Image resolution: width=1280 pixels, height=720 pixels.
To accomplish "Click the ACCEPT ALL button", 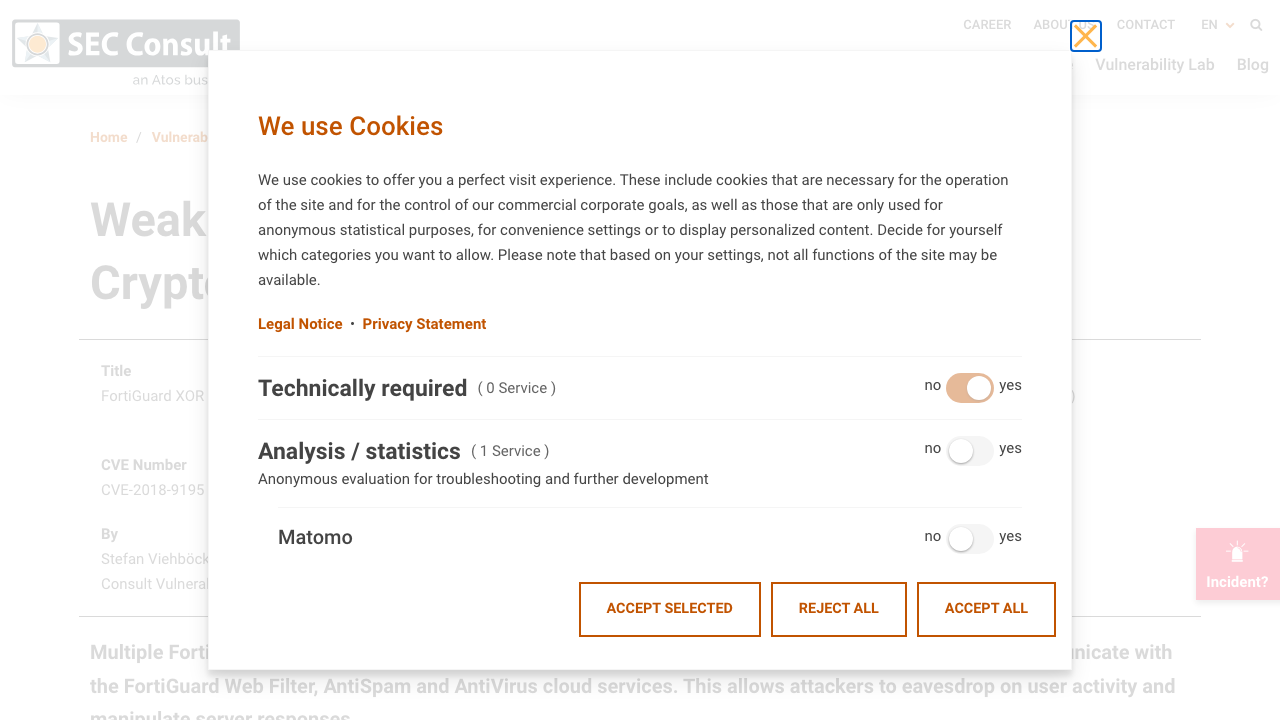I will (986, 609).
